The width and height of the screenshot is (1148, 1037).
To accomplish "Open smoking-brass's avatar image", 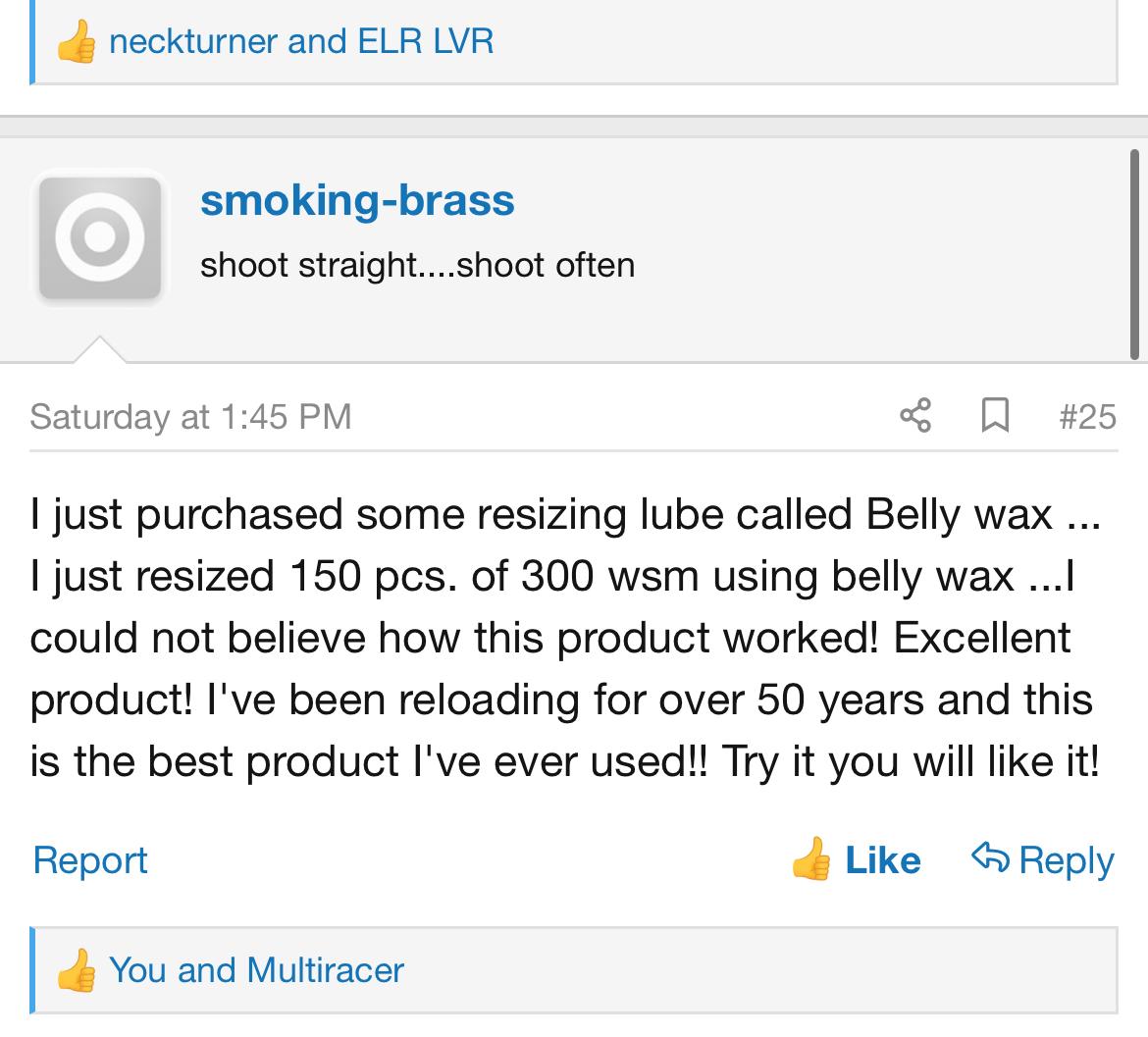I will pos(99,236).
